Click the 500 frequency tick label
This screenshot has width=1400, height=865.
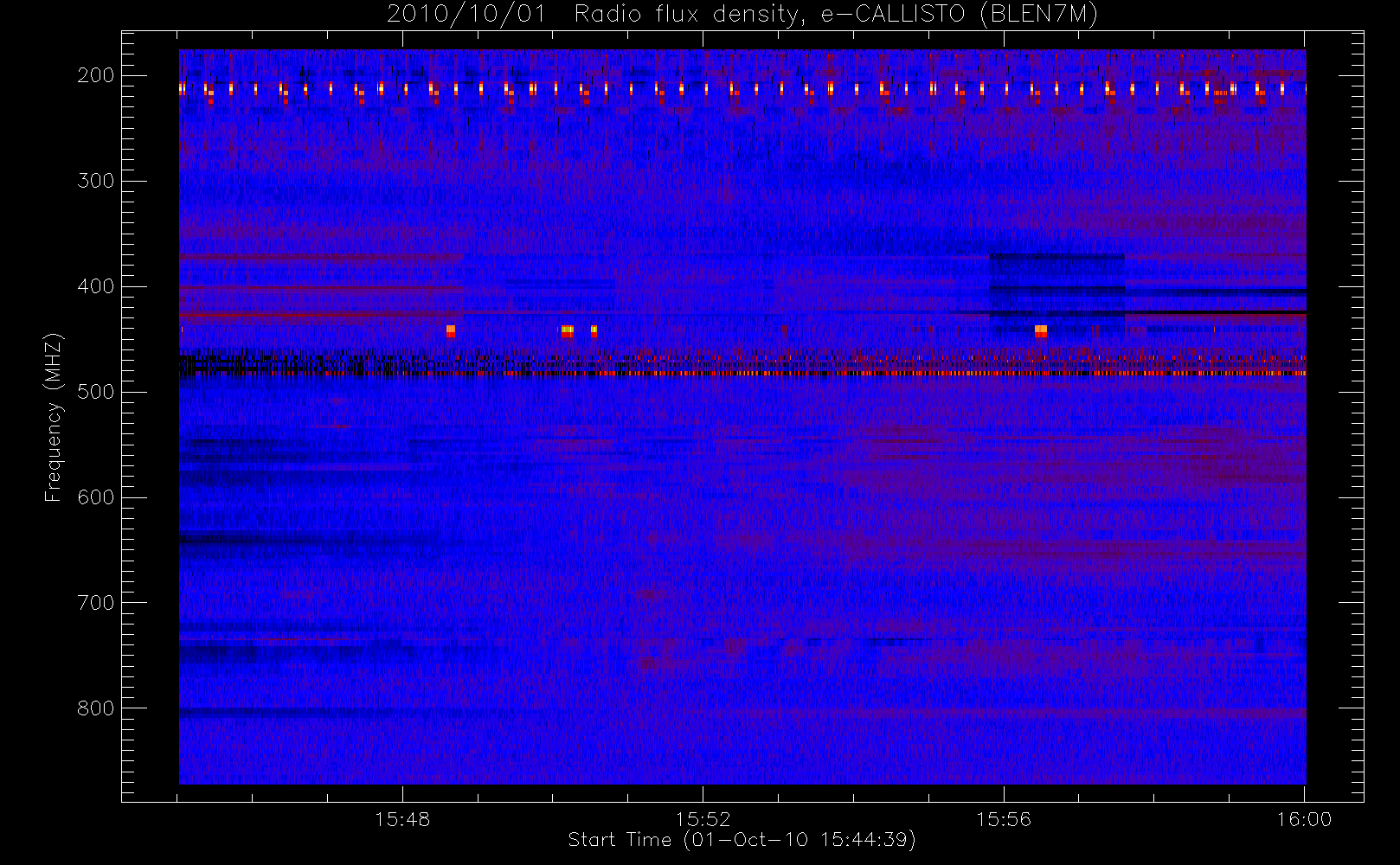[x=96, y=392]
